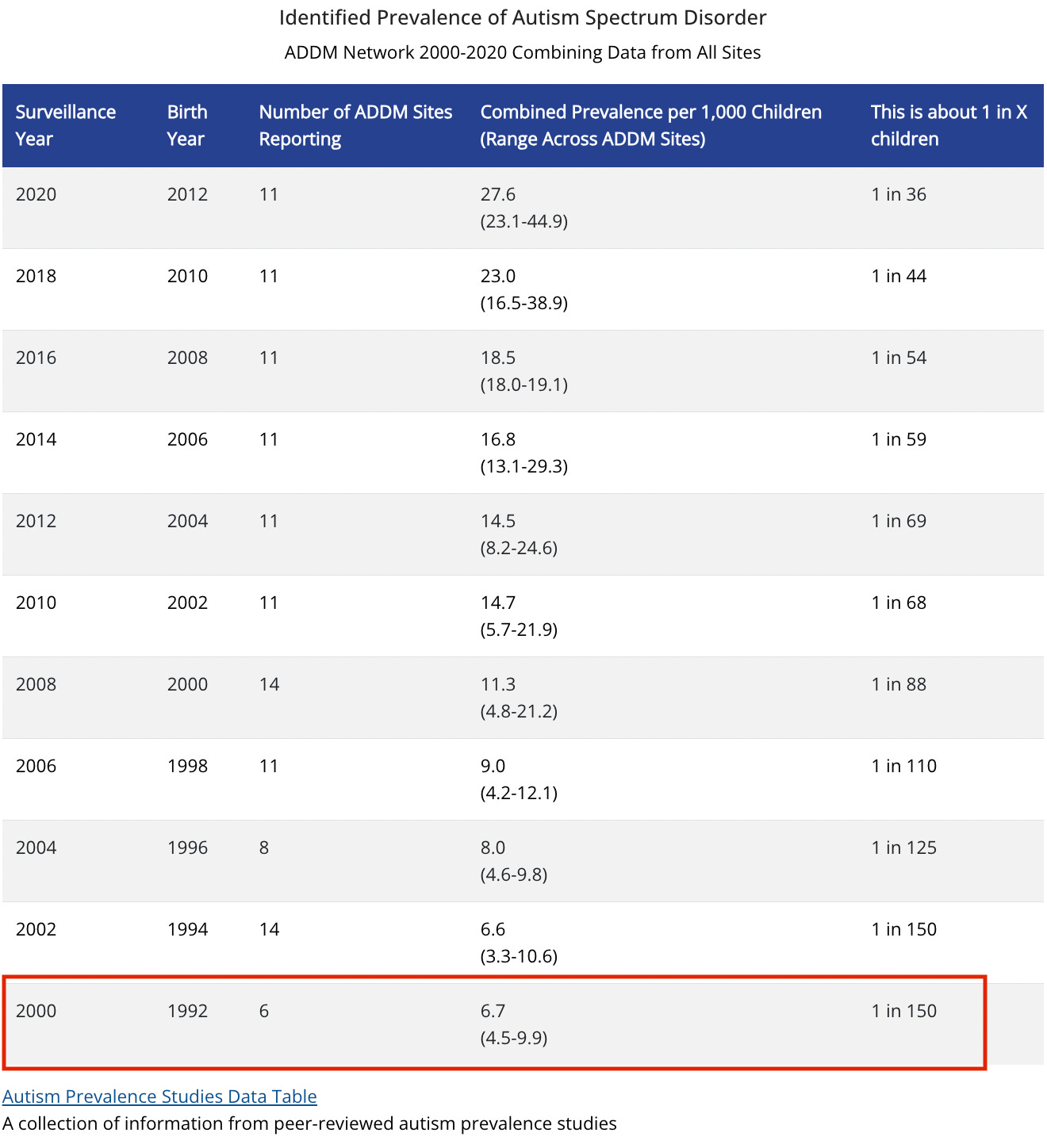1047x1148 pixels.
Task: Select the surveillance year 2012 cell
Action: point(36,521)
